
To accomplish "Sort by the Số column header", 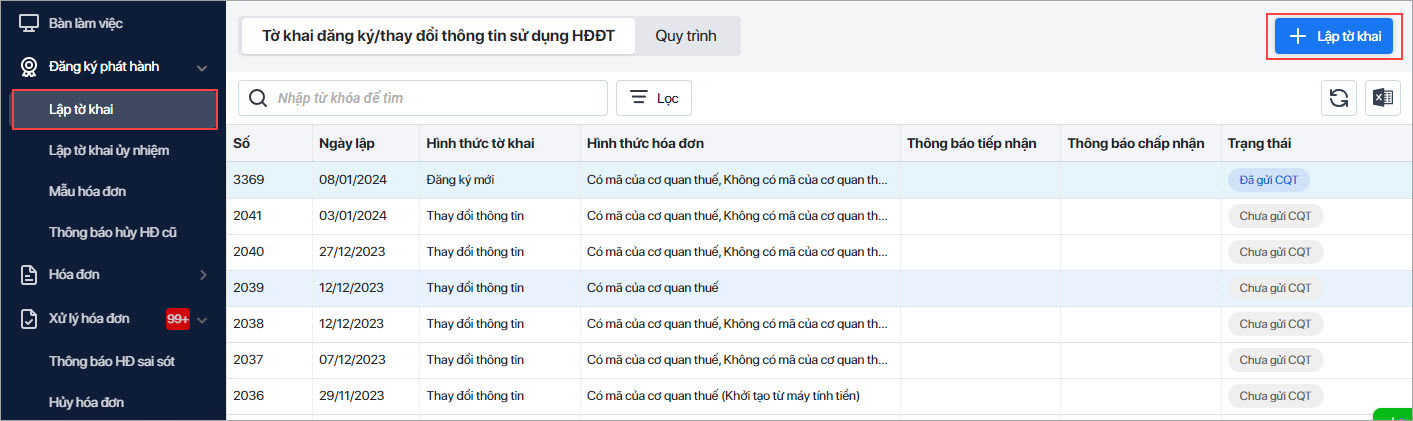I will 241,143.
